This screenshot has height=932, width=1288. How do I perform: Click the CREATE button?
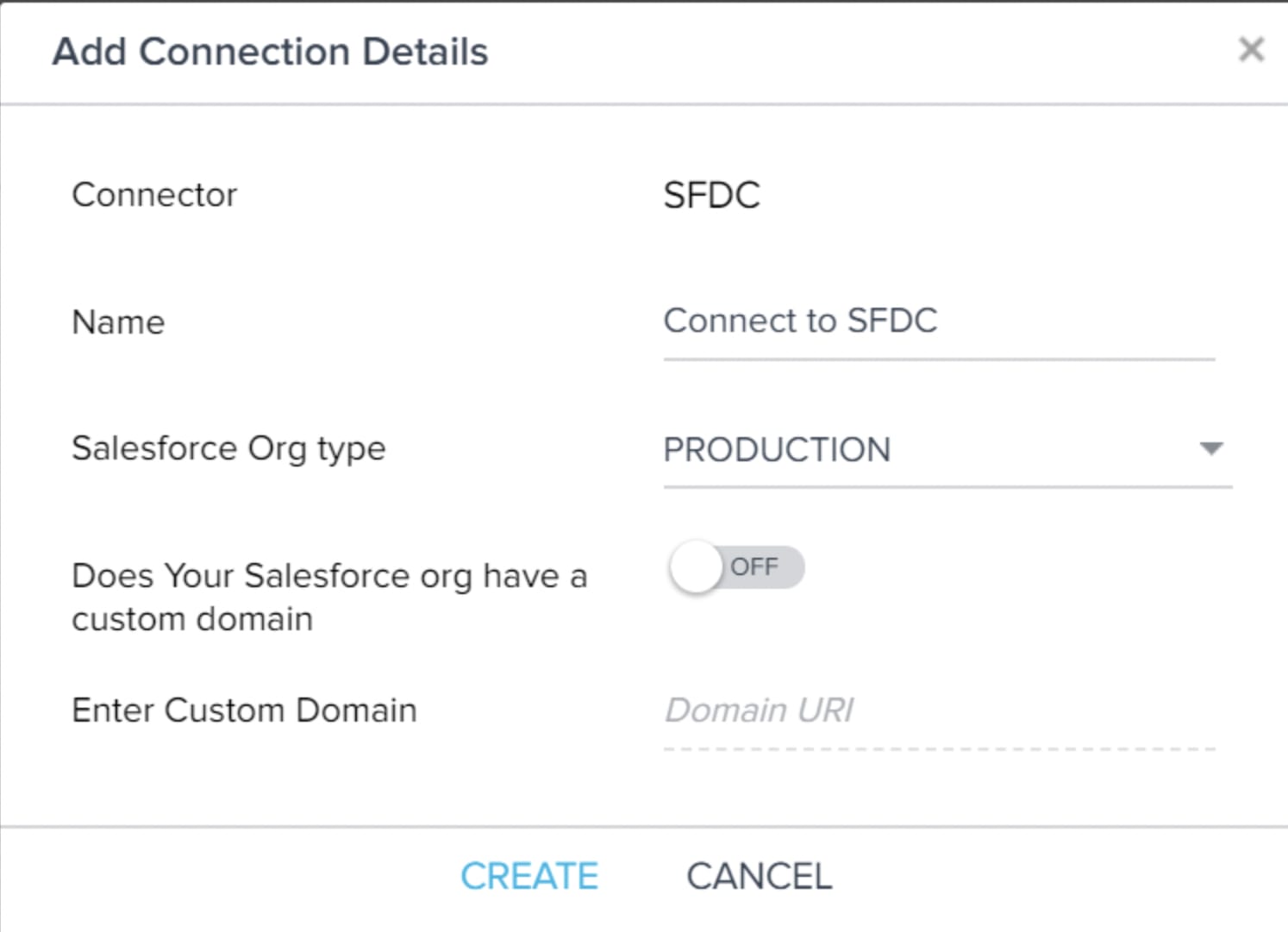529,877
